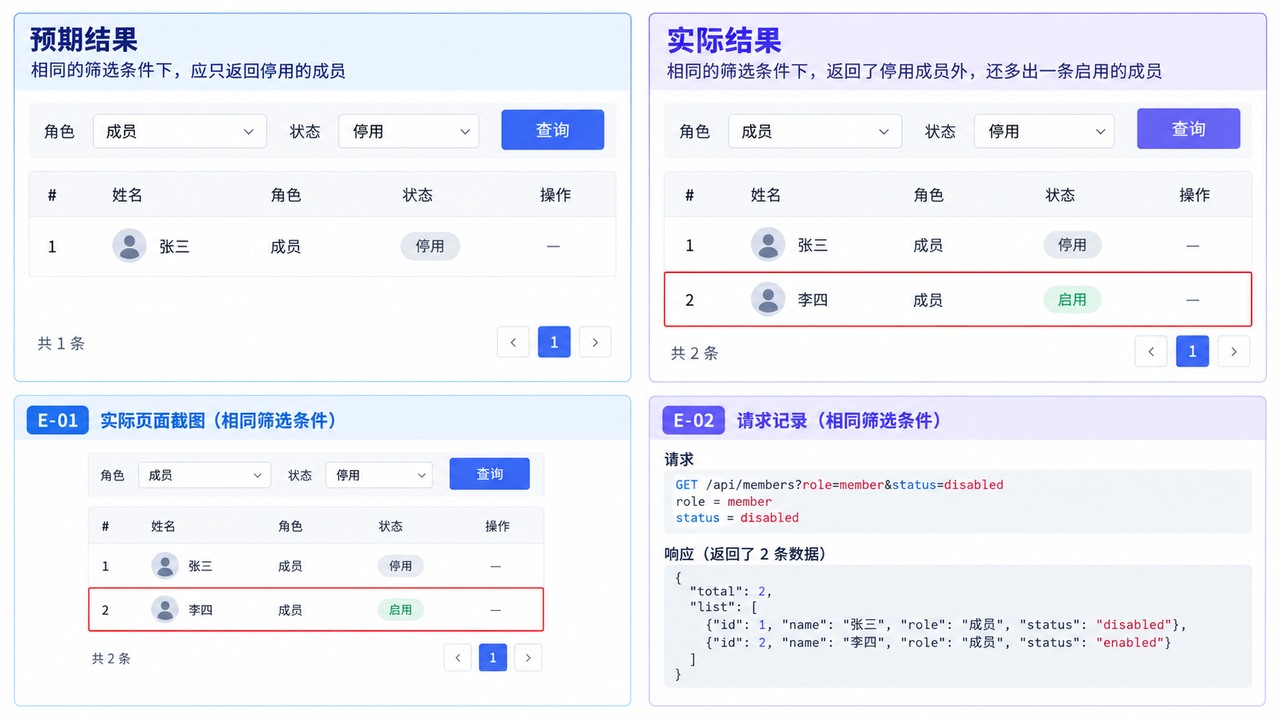Select page 1 in 预期结果 pagination
Screen dimensions: 1280x720
pyautogui.click(x=554, y=342)
